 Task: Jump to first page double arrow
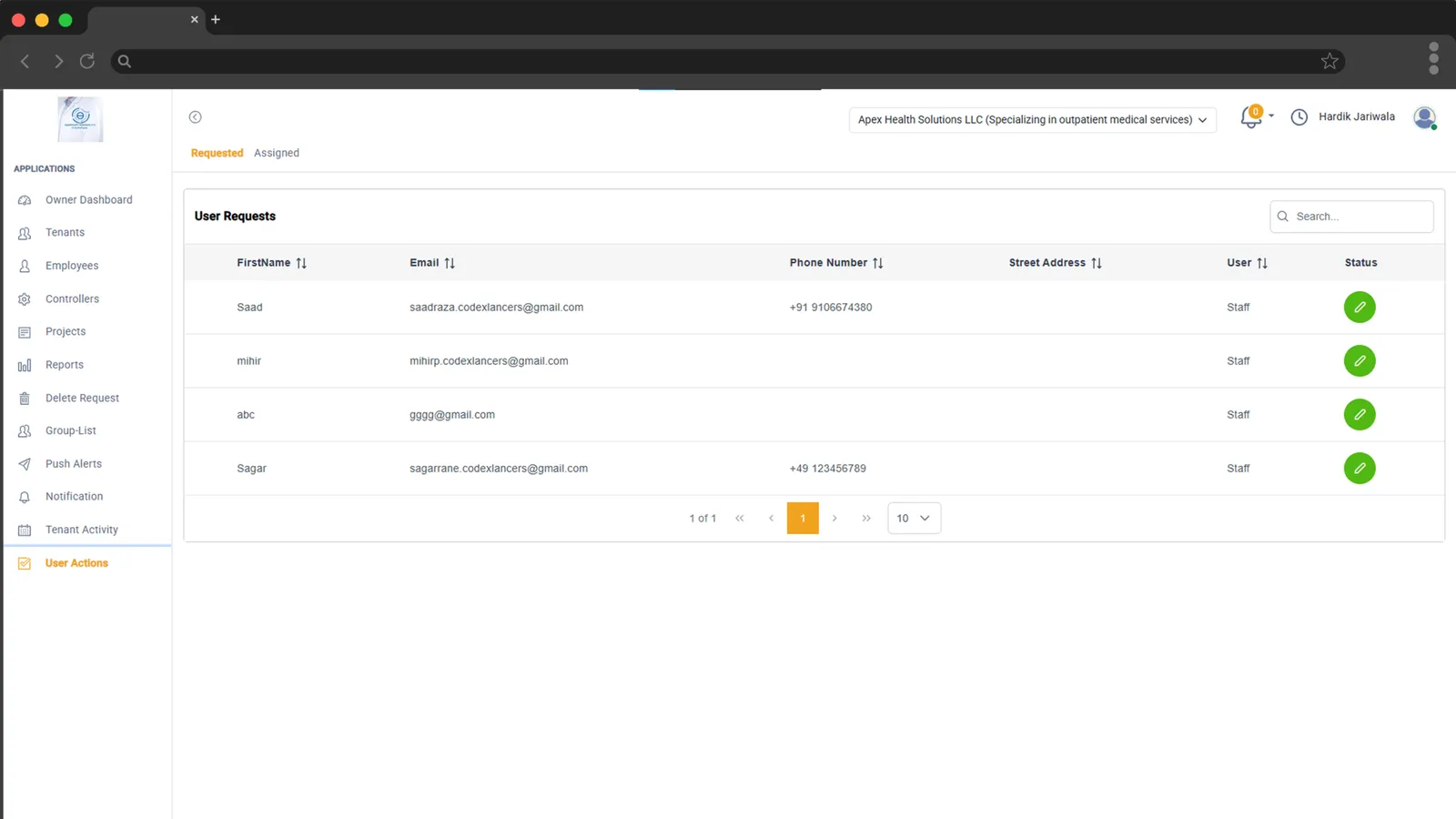pyautogui.click(x=740, y=519)
